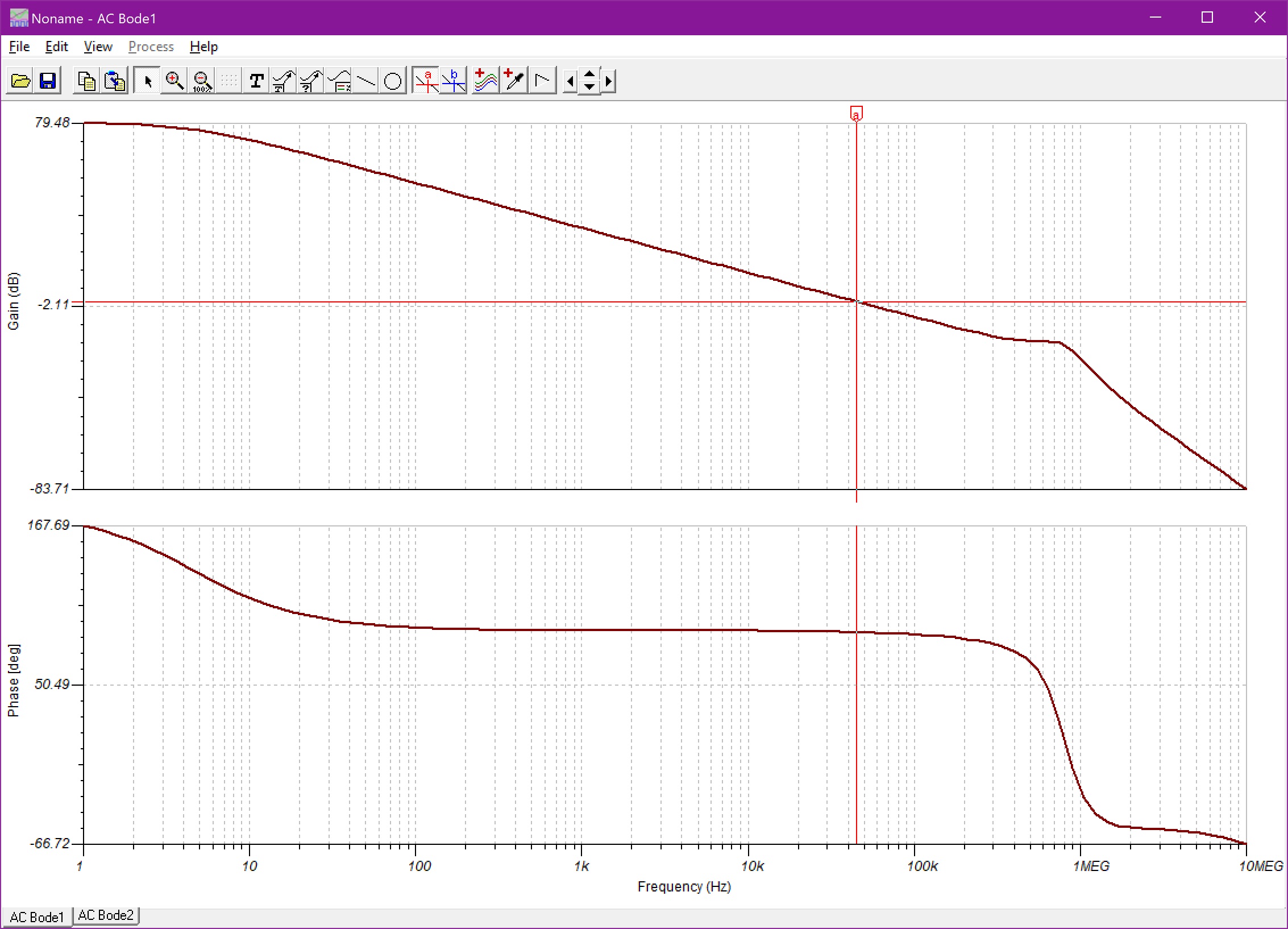Screen dimensions: 1288x929
Task: Click the Copy icon in the toolbar
Action: click(x=87, y=81)
